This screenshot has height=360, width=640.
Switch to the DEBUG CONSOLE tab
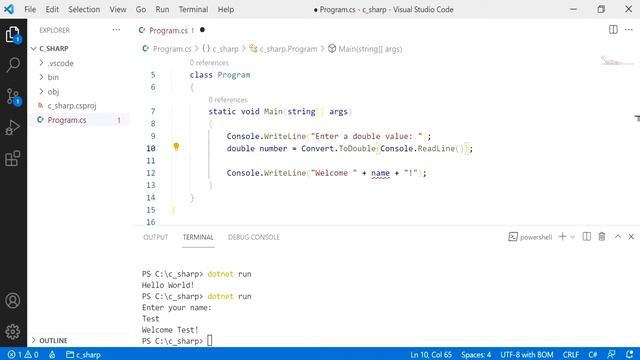coord(253,237)
